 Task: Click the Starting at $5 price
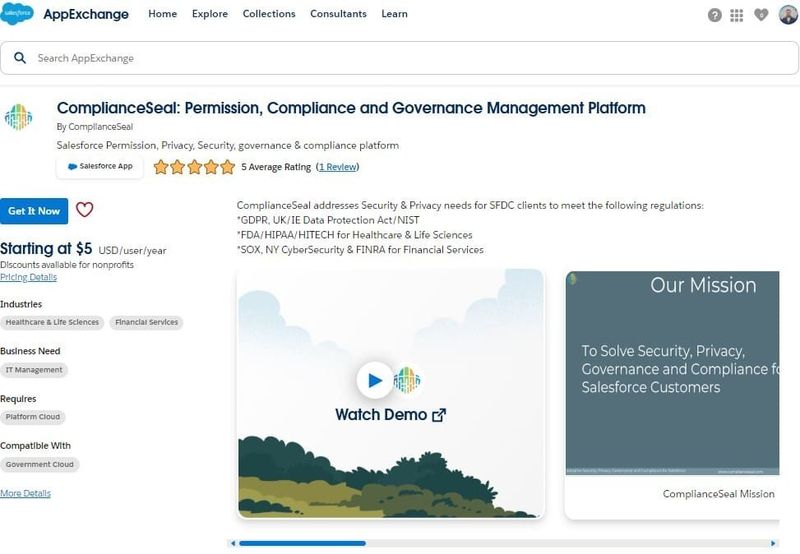point(46,248)
